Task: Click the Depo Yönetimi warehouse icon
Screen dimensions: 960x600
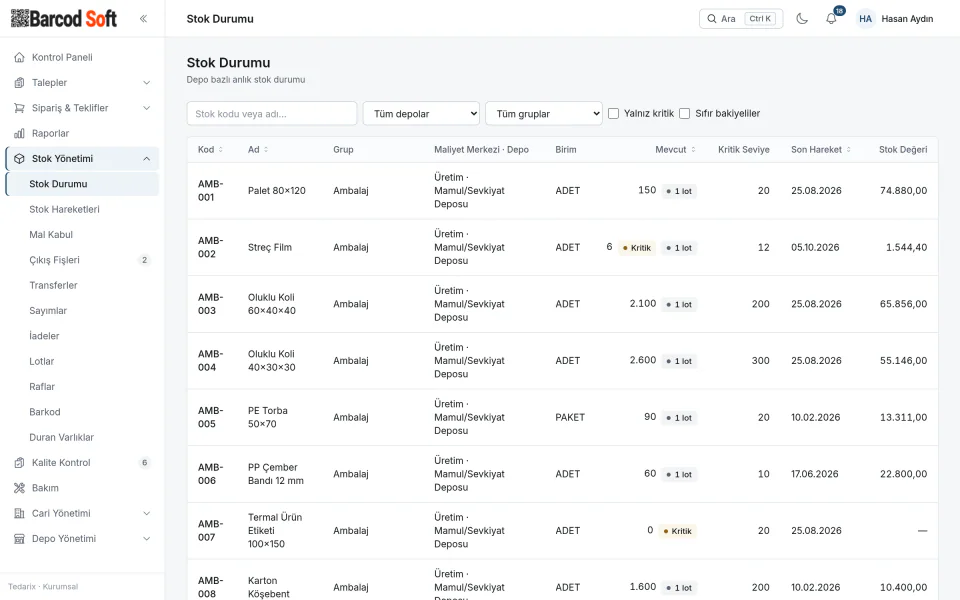Action: [20, 539]
